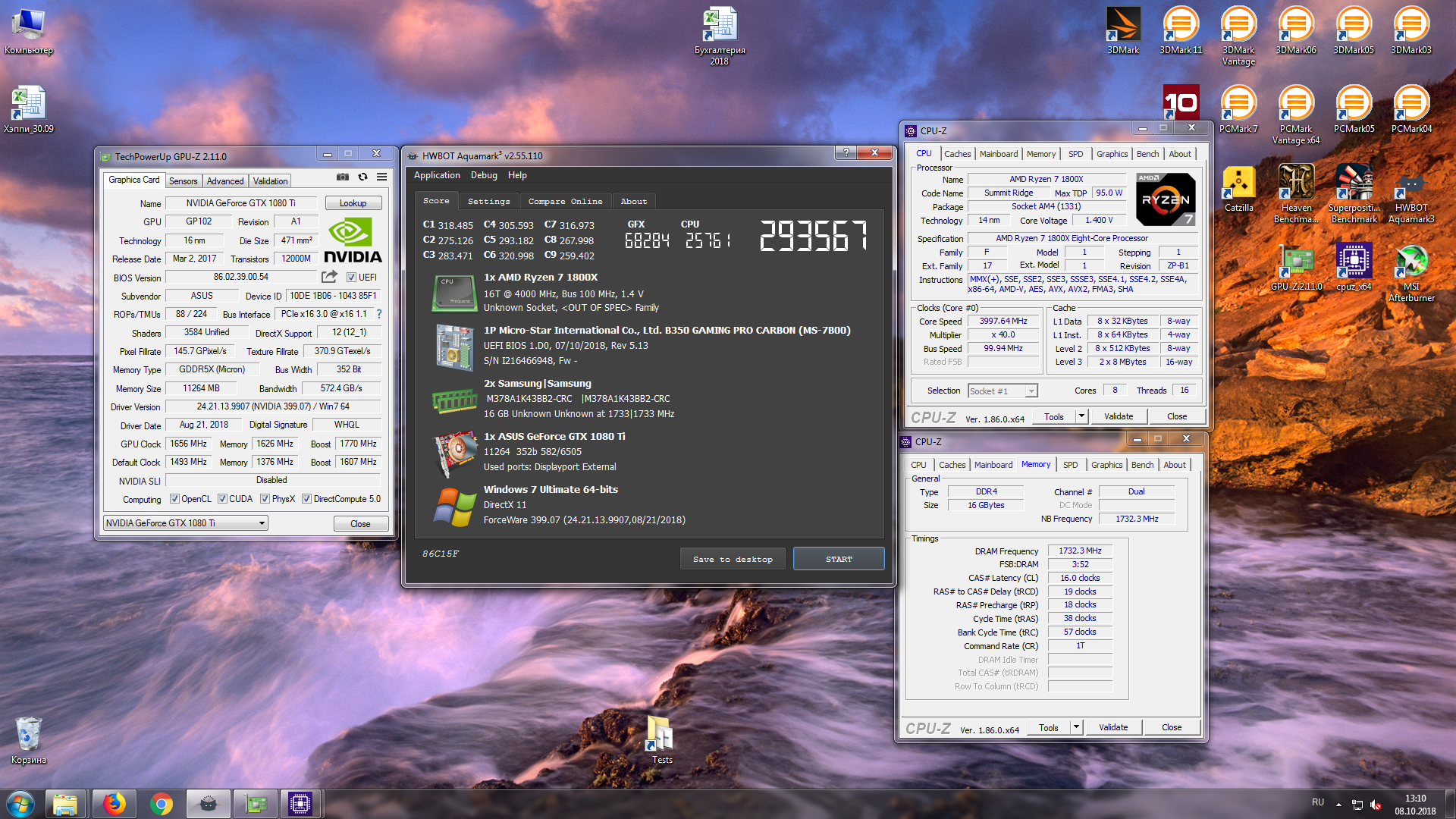The image size is (1456, 819).
Task: Open the Application menu in Aquamark
Action: 437,175
